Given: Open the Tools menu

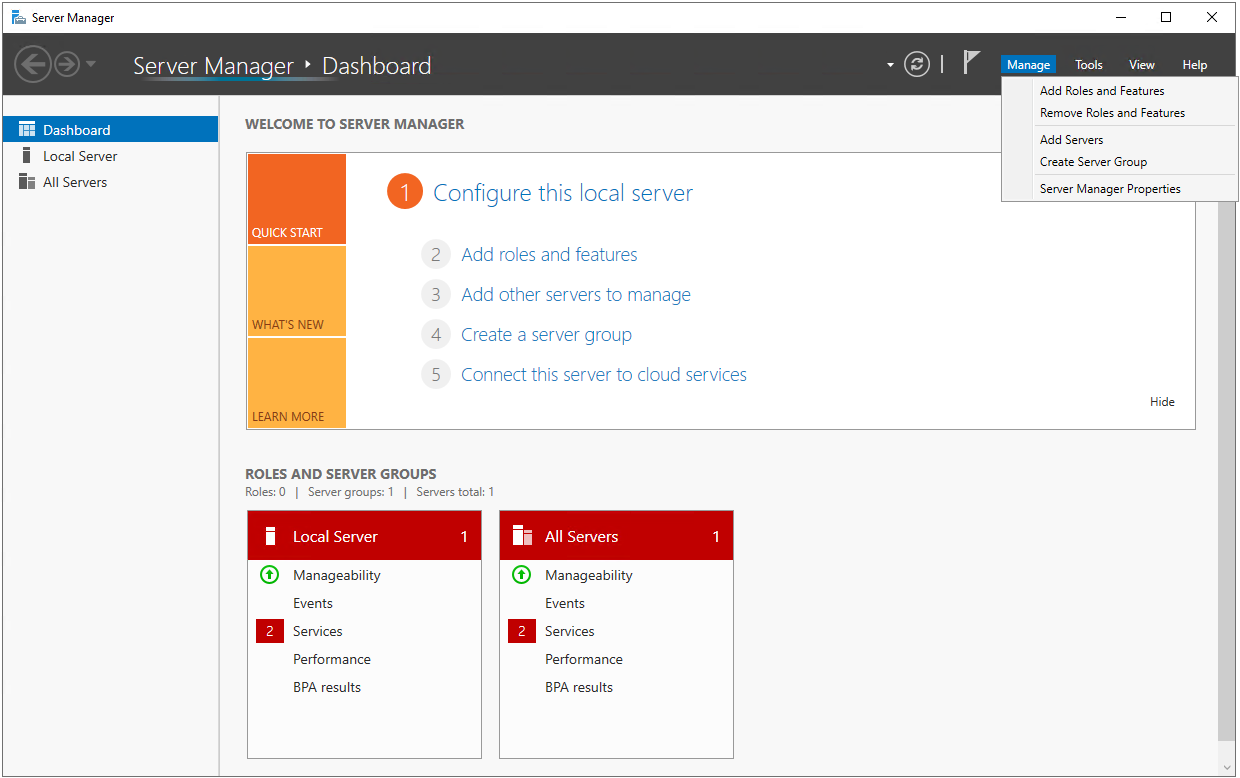Looking at the screenshot, I should point(1089,65).
